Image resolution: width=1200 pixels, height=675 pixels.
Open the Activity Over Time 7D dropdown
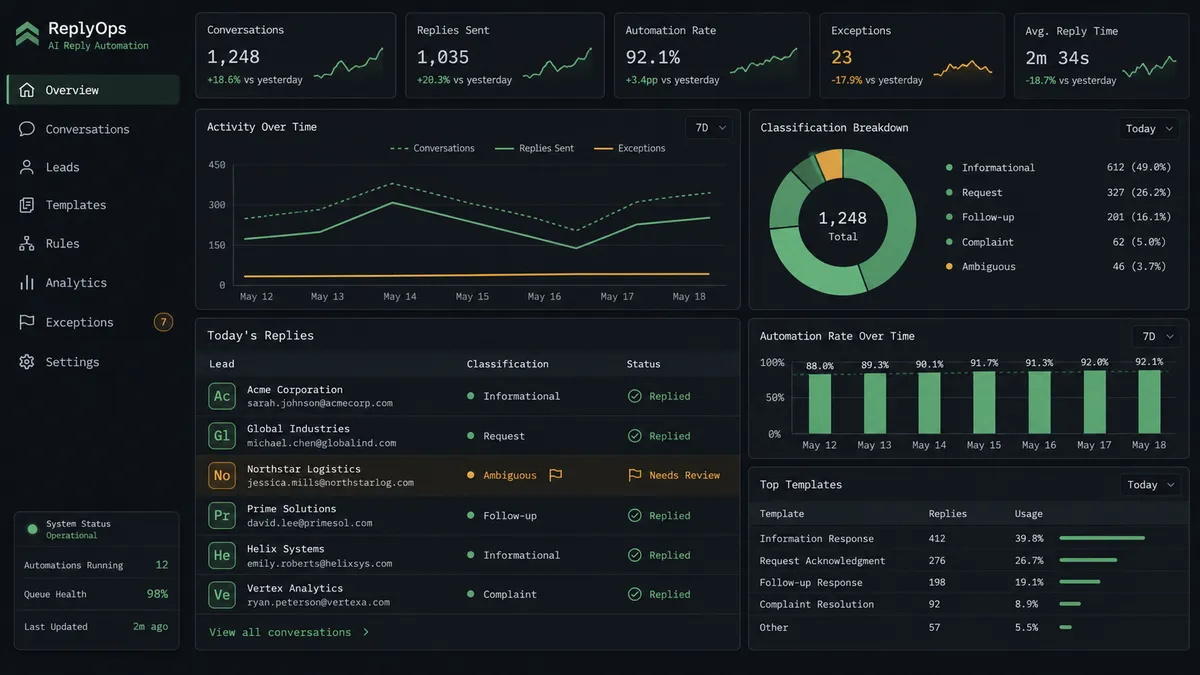708,128
